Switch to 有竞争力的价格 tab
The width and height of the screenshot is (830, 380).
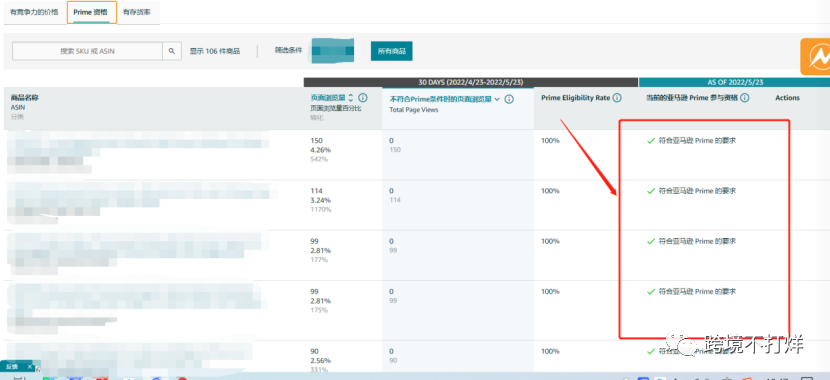(x=35, y=12)
